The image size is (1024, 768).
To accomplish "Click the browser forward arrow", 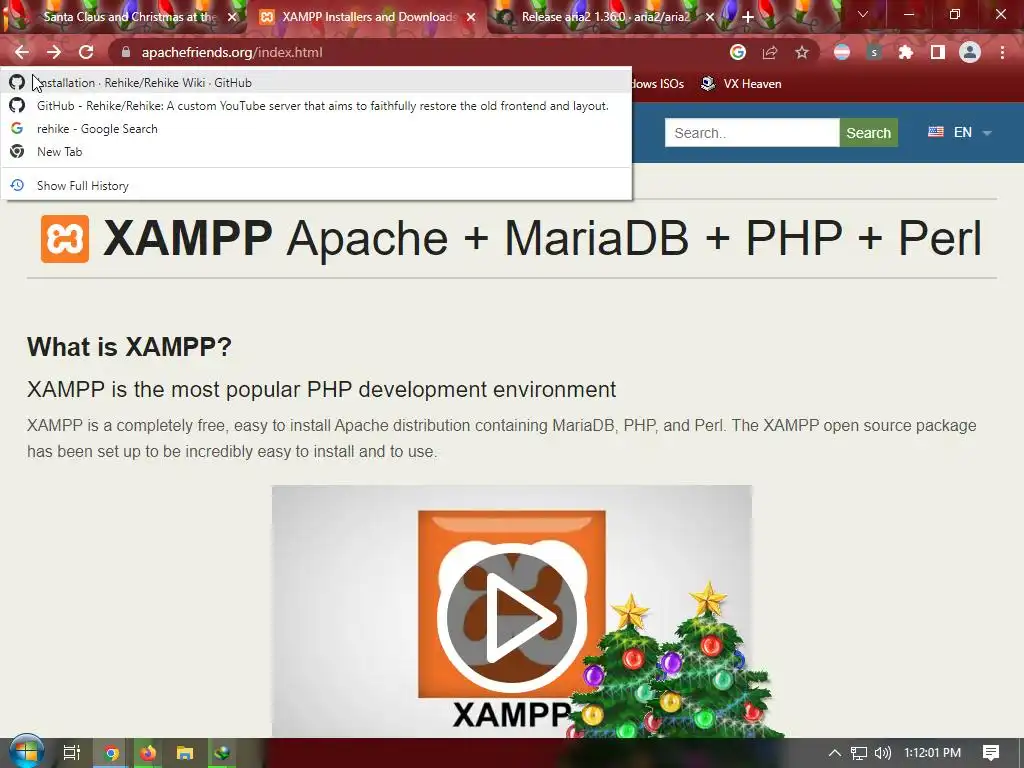I will (54, 52).
